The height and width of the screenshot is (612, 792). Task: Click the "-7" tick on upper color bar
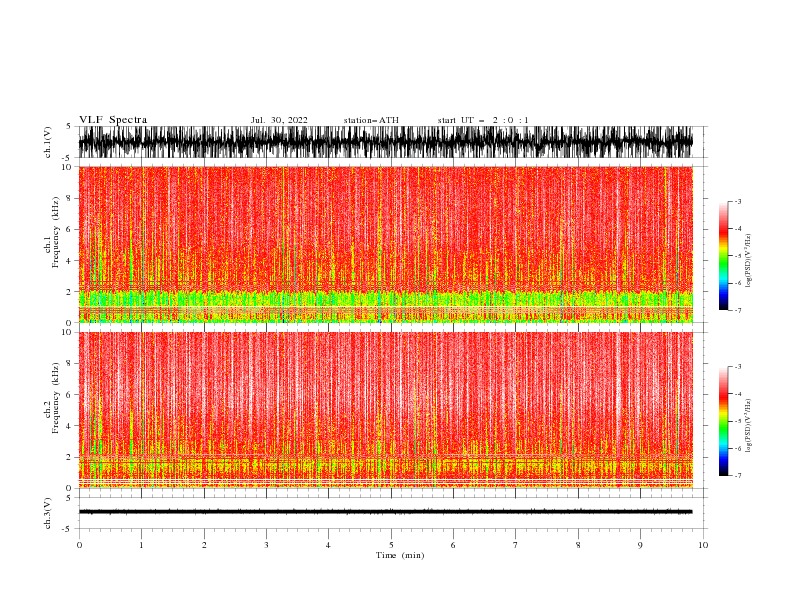click(738, 310)
